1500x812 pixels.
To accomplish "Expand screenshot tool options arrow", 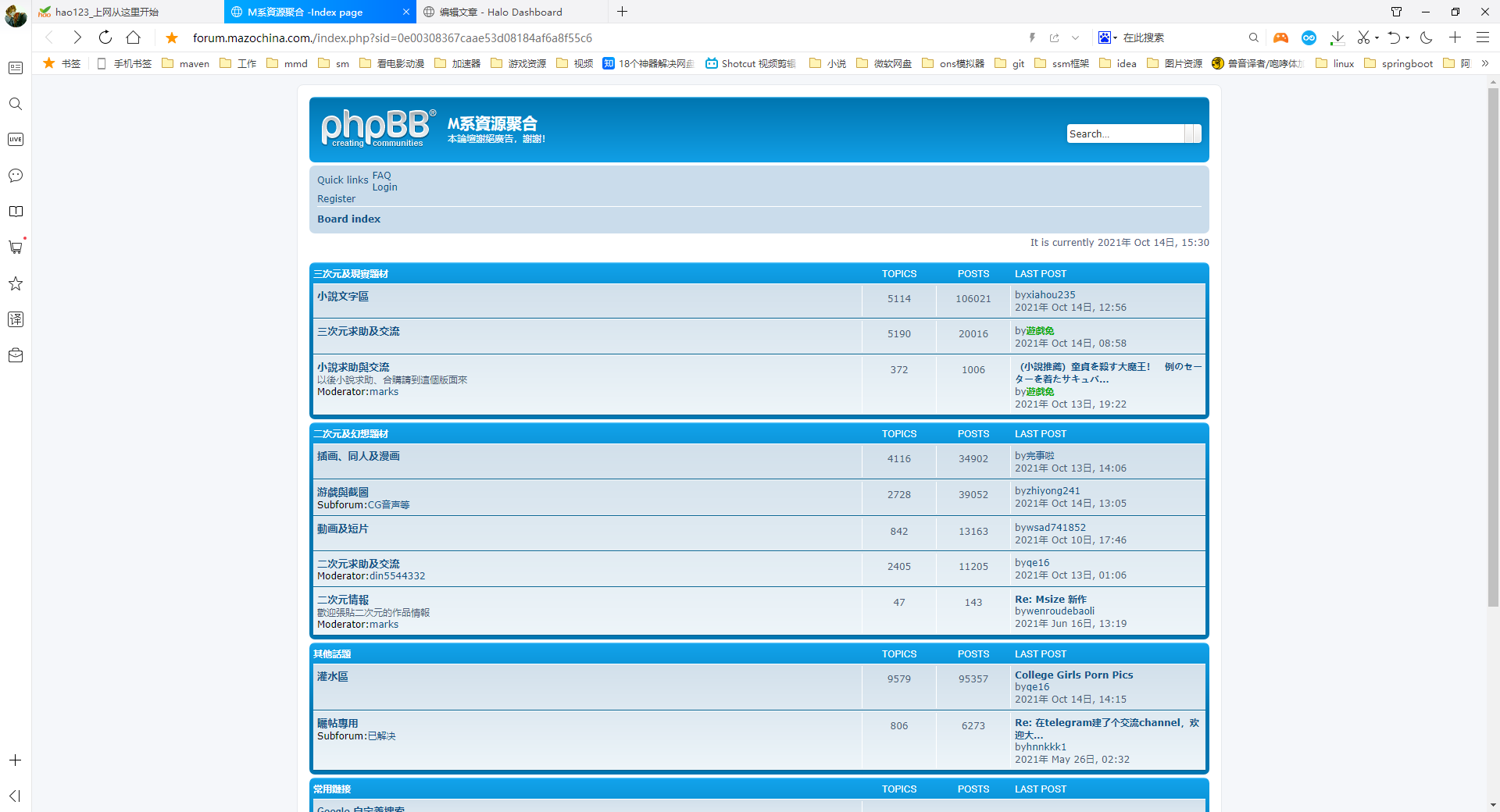I will [1377, 37].
